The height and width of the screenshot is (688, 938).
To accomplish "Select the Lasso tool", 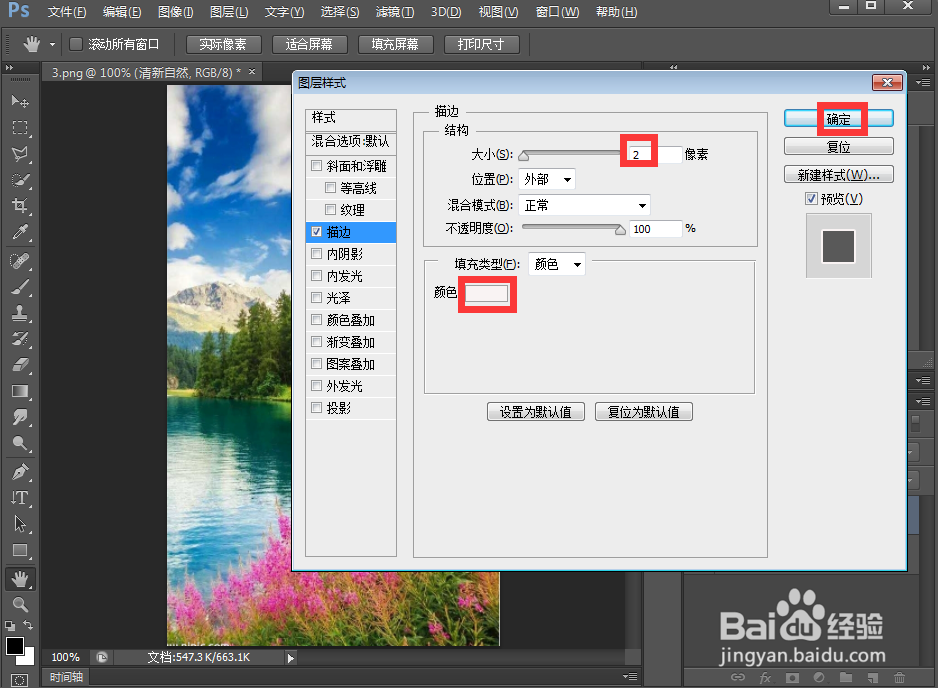I will coord(20,153).
